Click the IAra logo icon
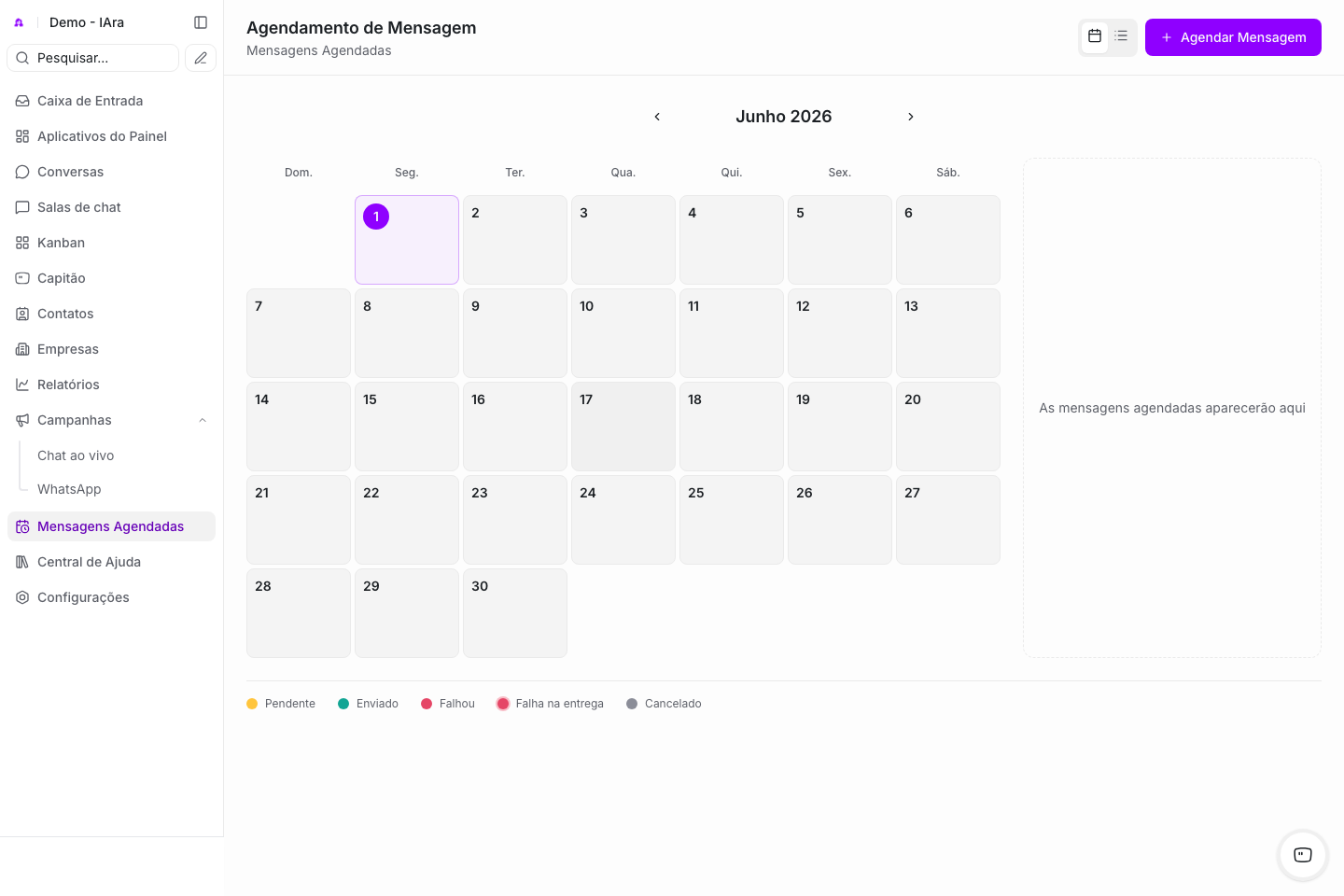Image resolution: width=1344 pixels, height=896 pixels. [x=19, y=22]
